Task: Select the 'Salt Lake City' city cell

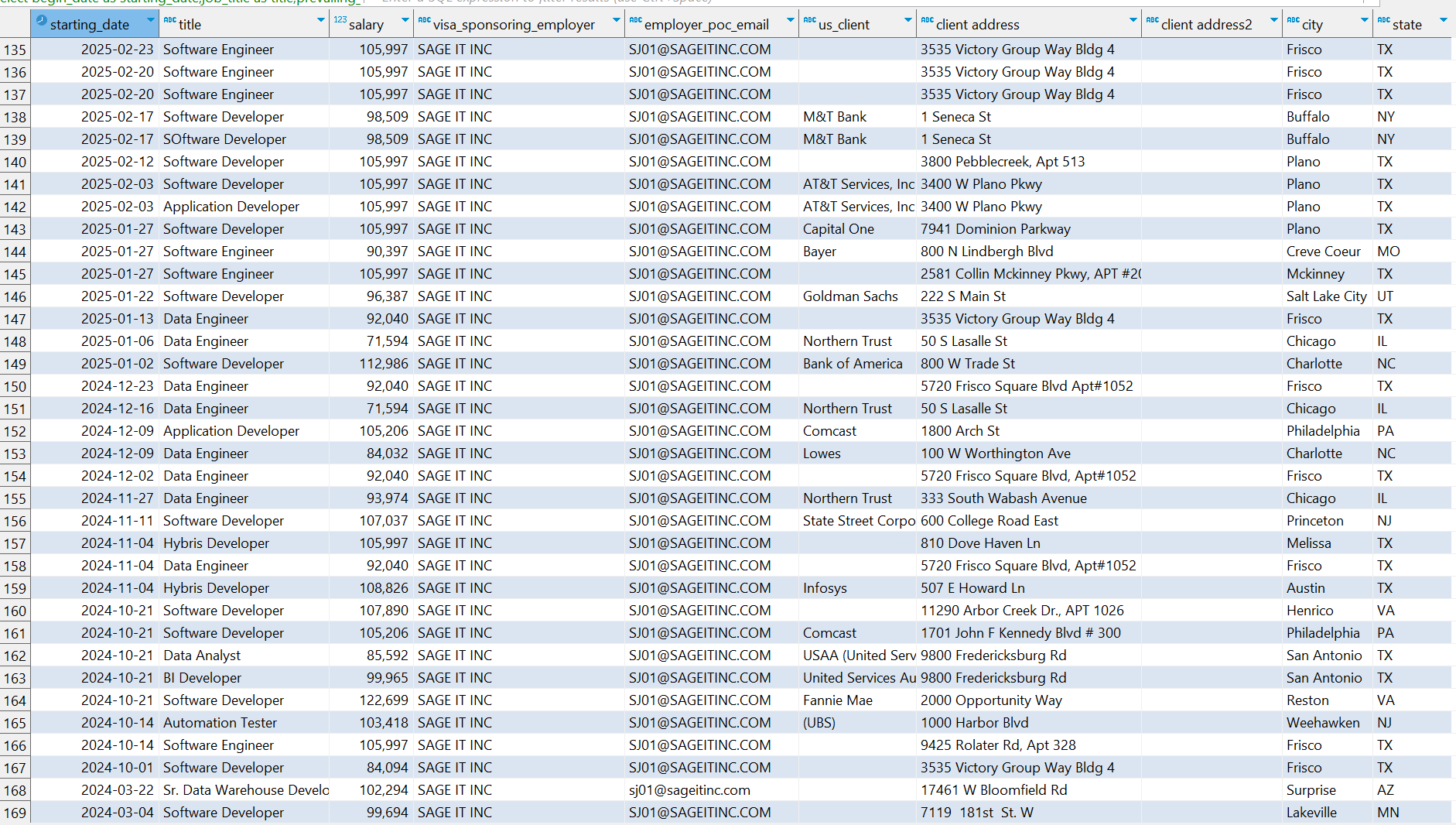Action: click(x=1328, y=296)
